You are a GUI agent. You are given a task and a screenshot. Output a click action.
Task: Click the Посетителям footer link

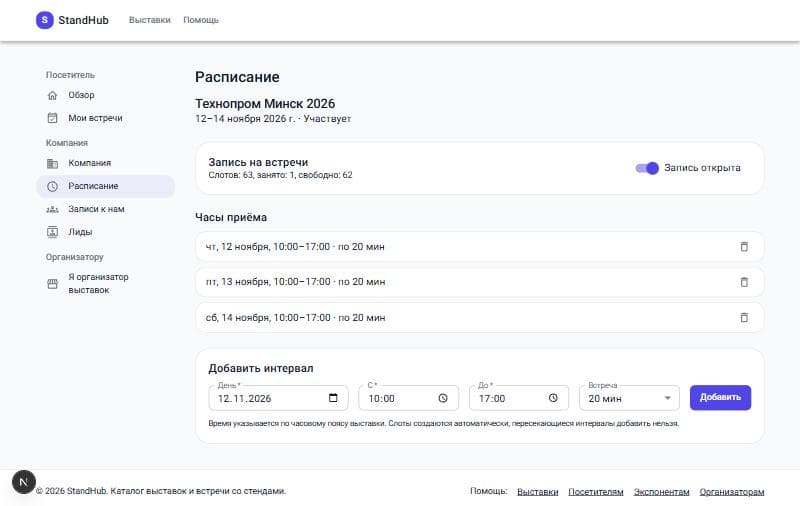click(x=596, y=492)
